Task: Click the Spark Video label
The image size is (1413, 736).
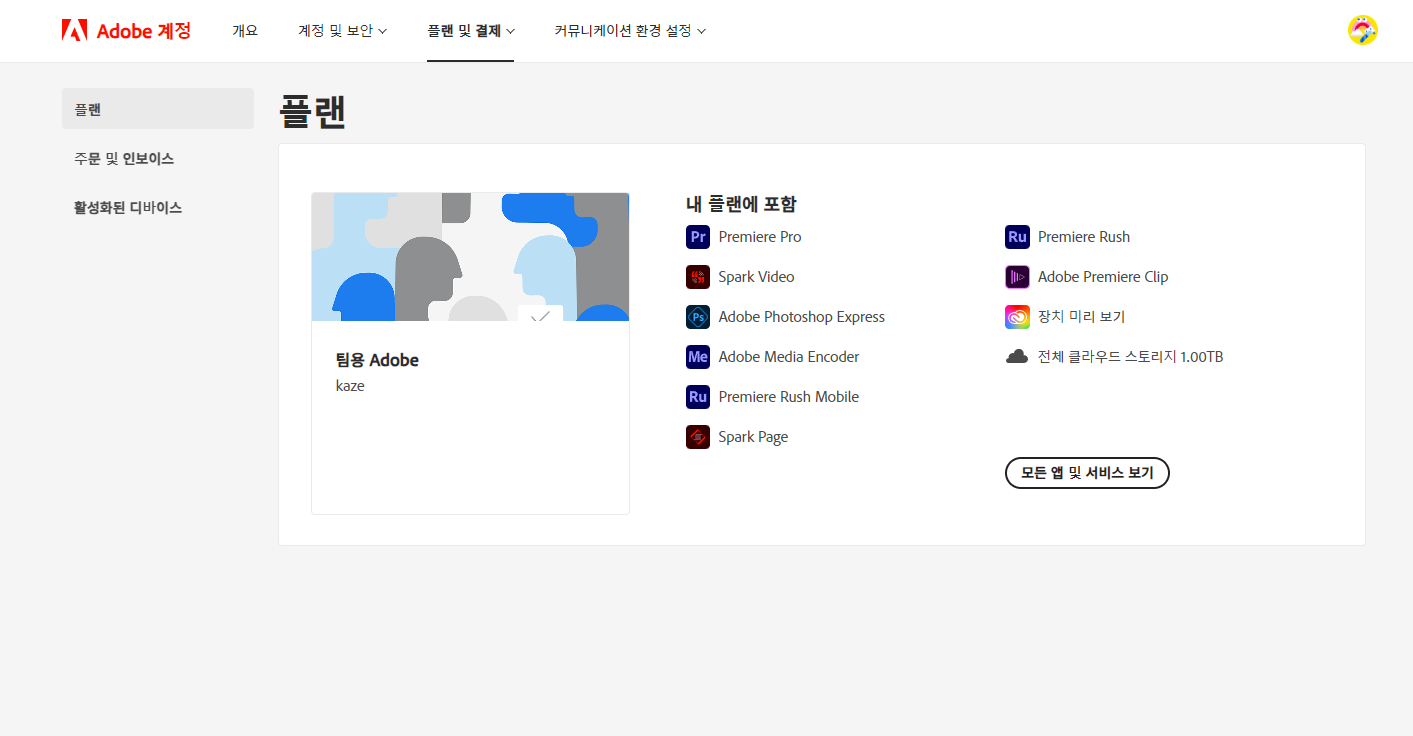Action: click(757, 277)
